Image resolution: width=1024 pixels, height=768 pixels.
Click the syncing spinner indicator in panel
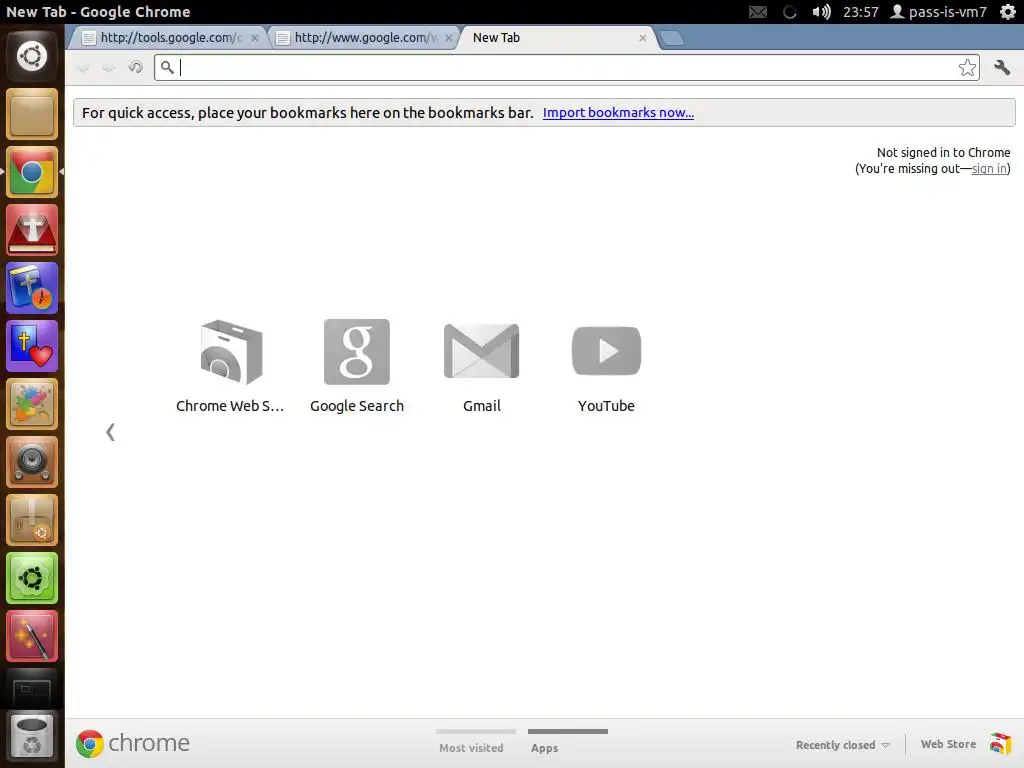pyautogui.click(x=790, y=12)
